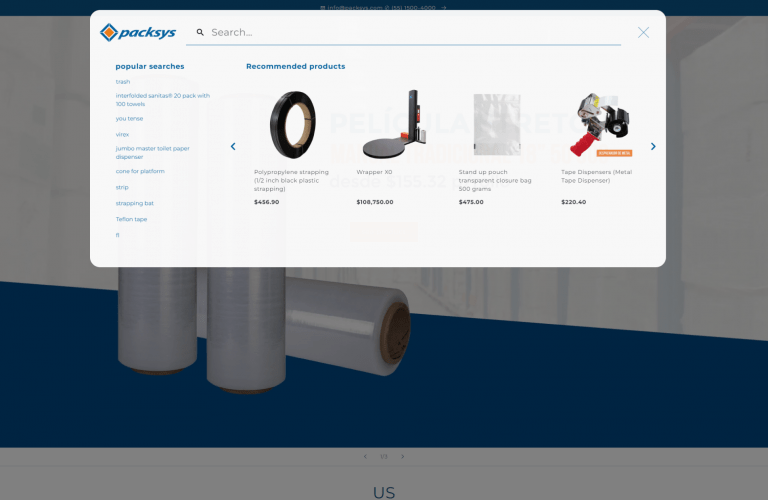The height and width of the screenshot is (500, 768).
Task: Choose popular search 'strip'
Action: pos(122,187)
